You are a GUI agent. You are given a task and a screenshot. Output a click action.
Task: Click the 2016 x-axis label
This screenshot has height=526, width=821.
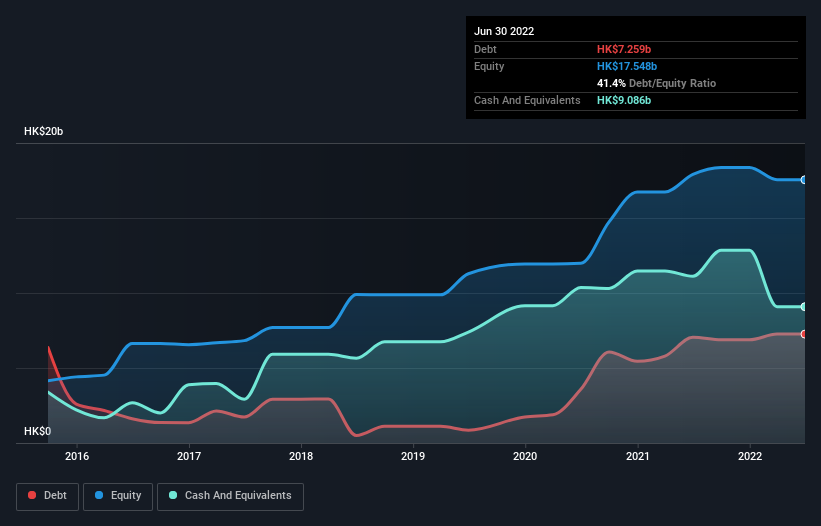[77, 456]
